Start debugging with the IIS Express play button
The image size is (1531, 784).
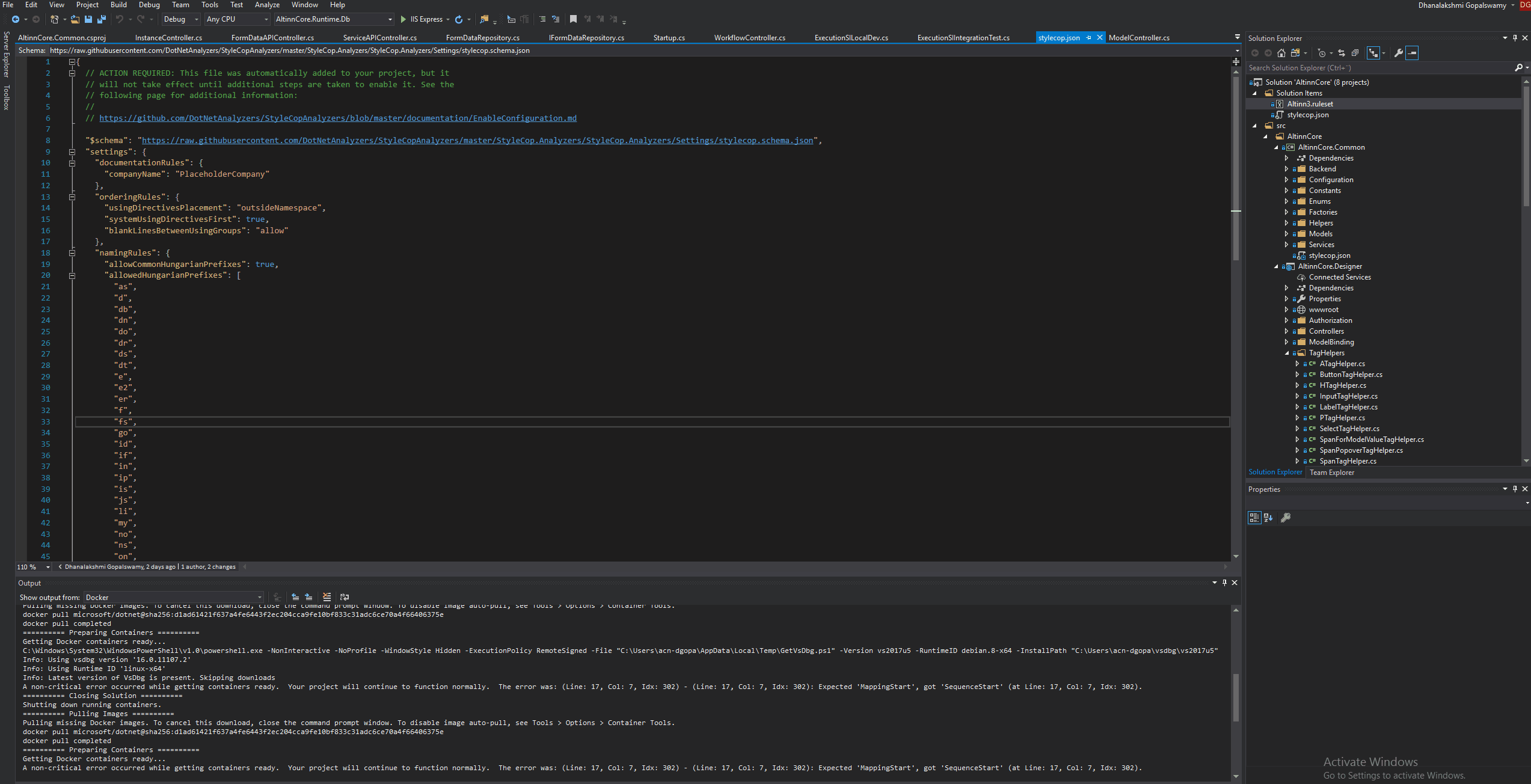click(403, 19)
